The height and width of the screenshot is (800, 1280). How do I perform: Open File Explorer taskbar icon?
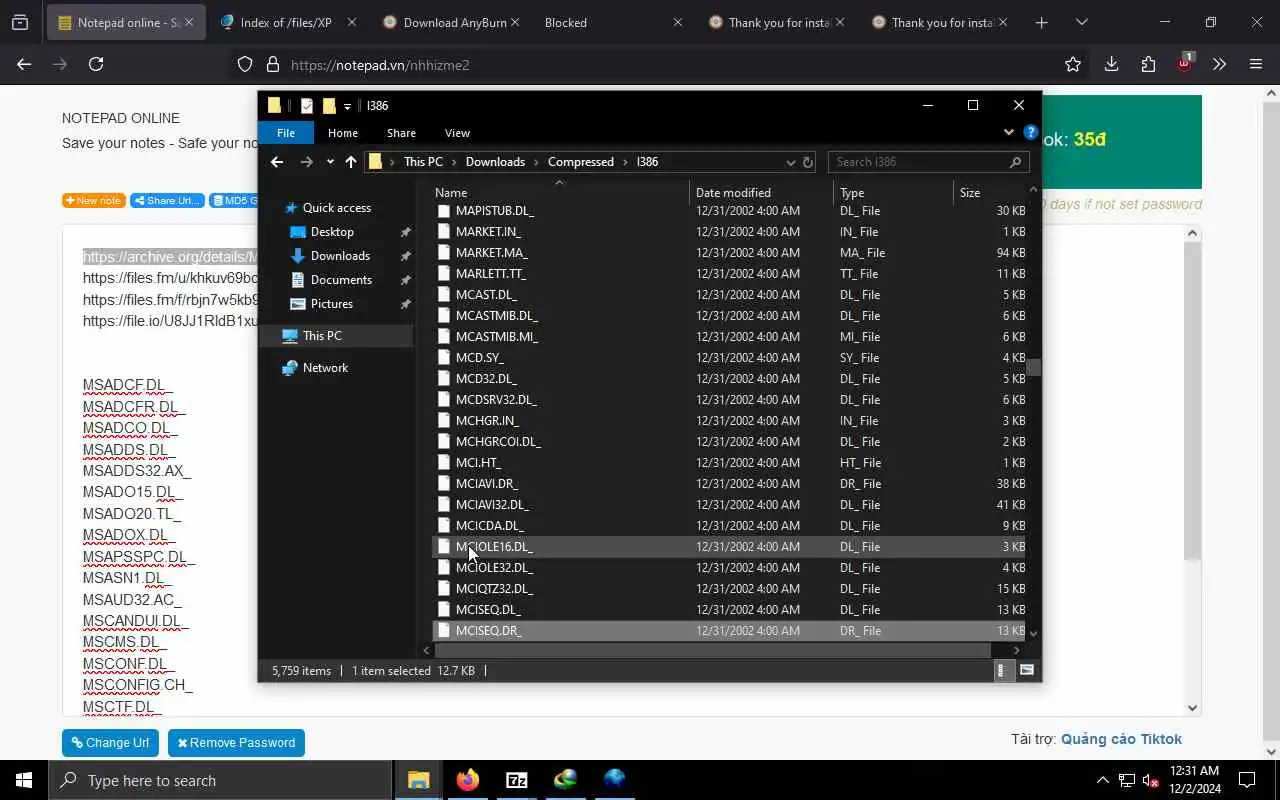click(418, 780)
